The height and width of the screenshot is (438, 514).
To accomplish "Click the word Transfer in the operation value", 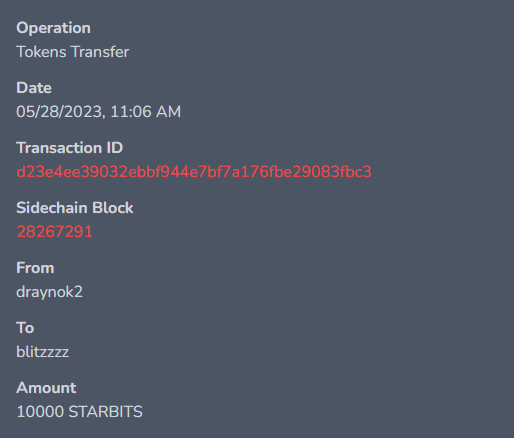I will 100,52.
